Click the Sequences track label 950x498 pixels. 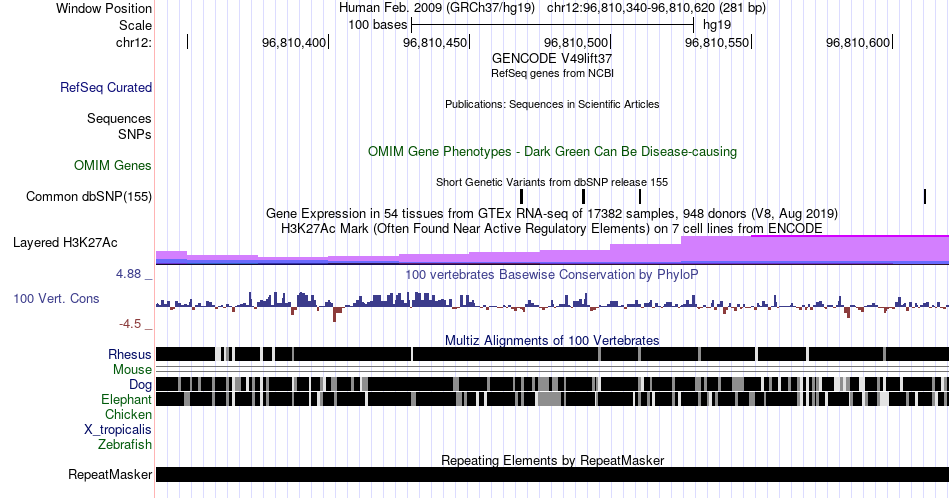119,118
